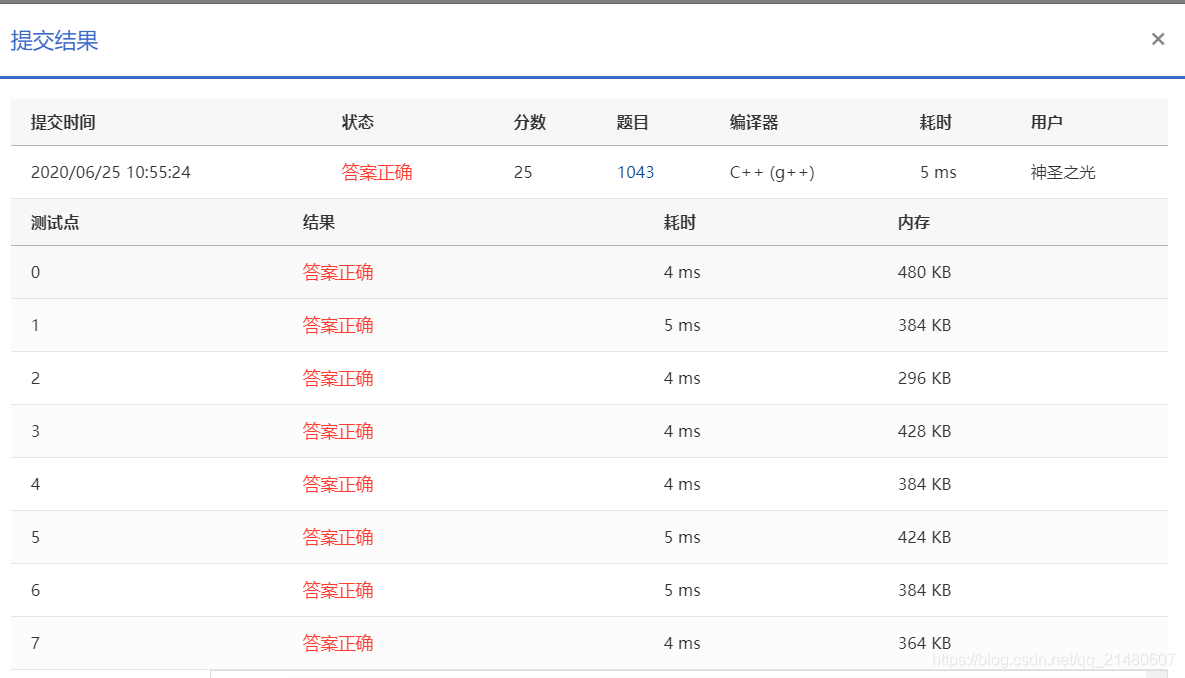
Task: Click test point 0 答案正确 result
Action: pos(338,272)
